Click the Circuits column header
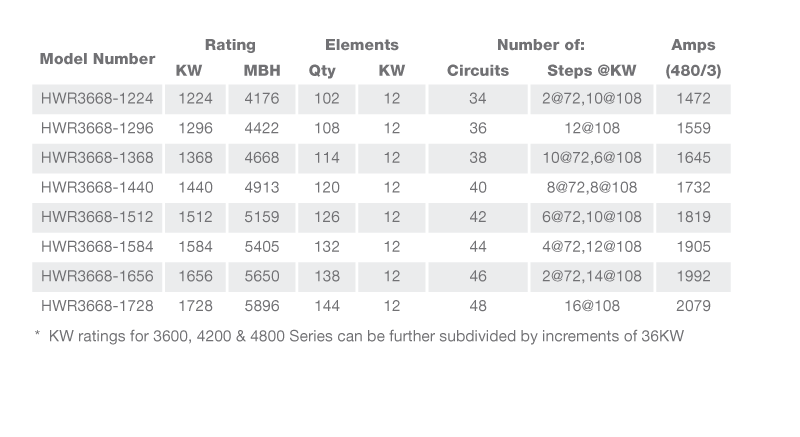800x437 pixels. 478,70
